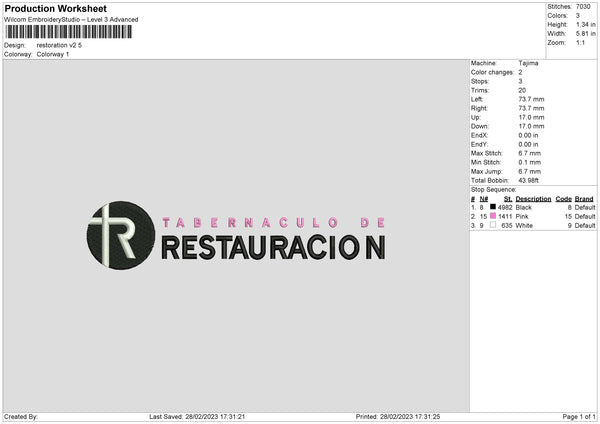Click the black RESTAURACION lettering
Screen dimensions: 600x424
point(274,248)
